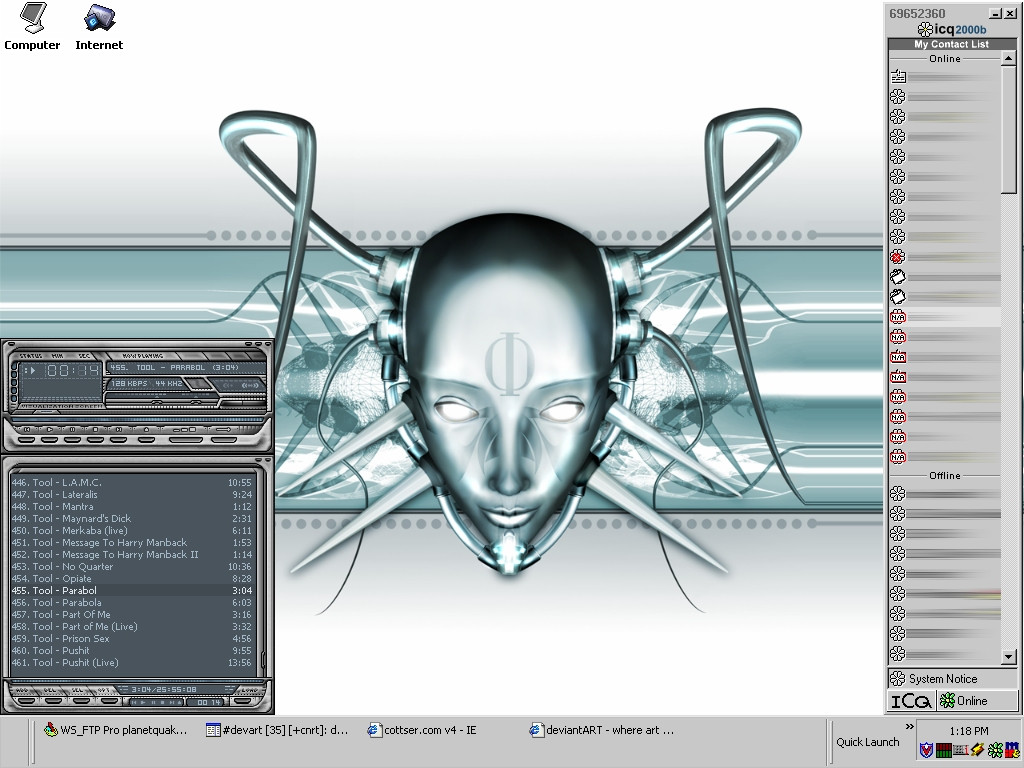
Task: Click the Winamp song title display
Action: point(186,368)
